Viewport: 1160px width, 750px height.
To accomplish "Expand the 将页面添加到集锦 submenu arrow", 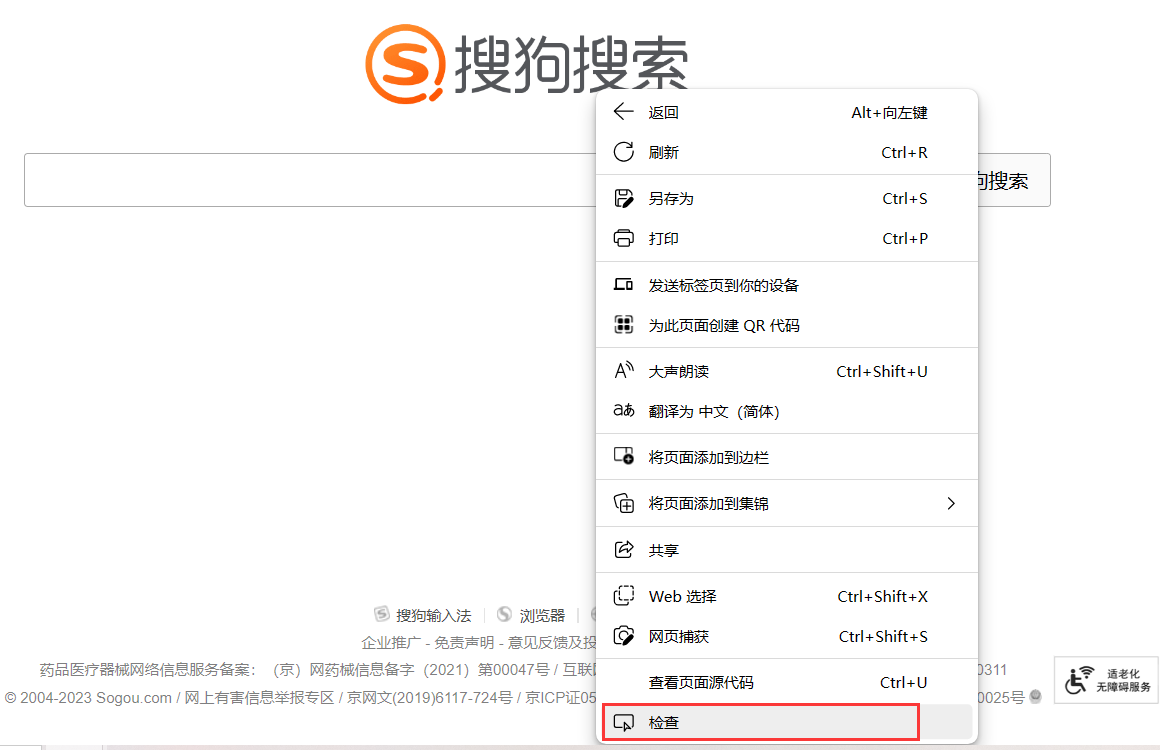I will 951,503.
